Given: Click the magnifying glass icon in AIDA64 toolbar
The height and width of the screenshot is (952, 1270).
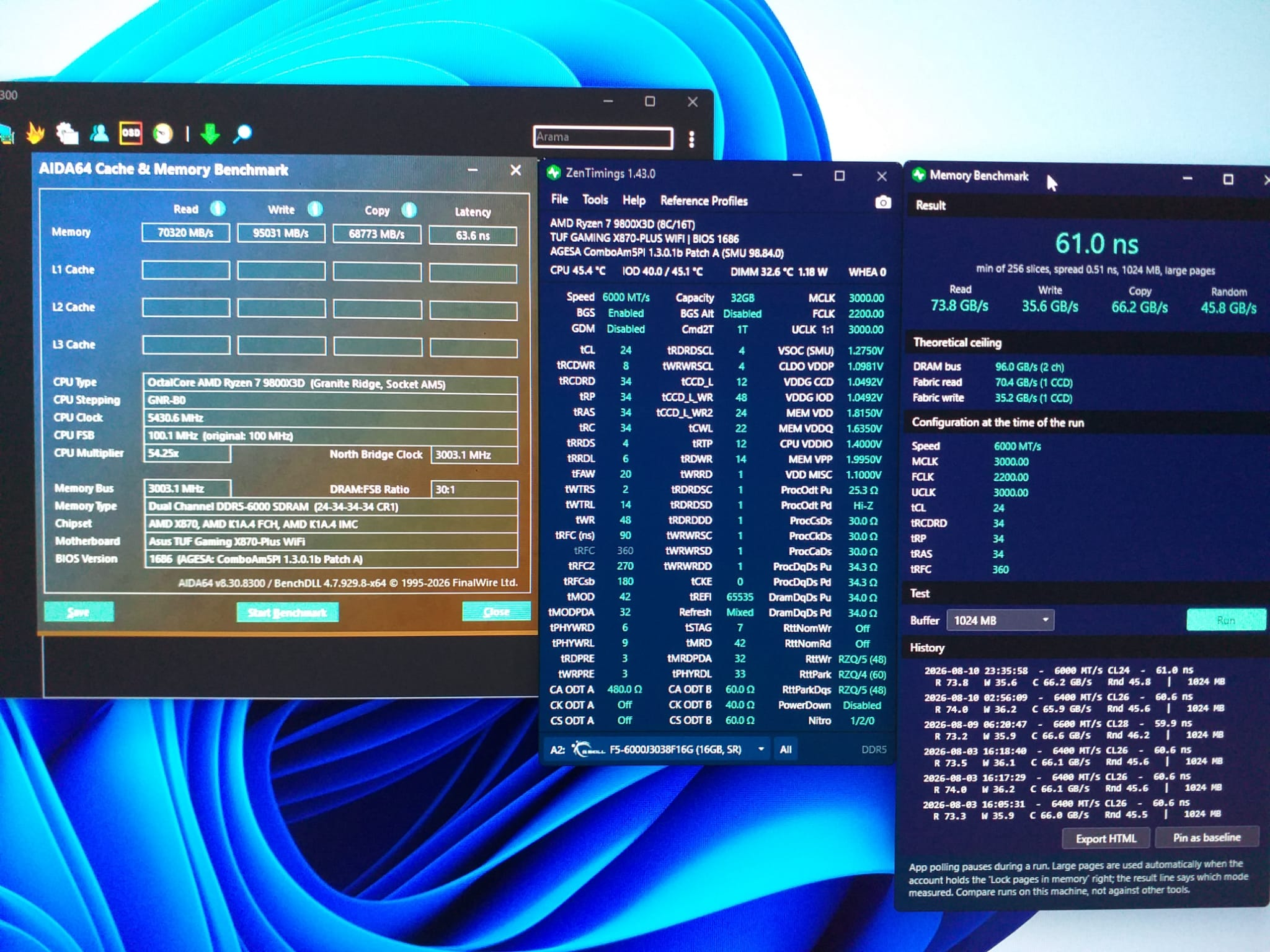Looking at the screenshot, I should [x=242, y=133].
